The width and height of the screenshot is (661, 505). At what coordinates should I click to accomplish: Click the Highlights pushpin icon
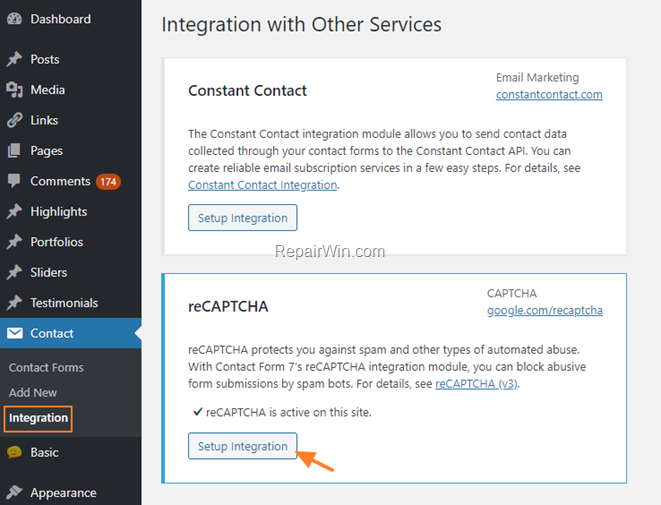[14, 211]
